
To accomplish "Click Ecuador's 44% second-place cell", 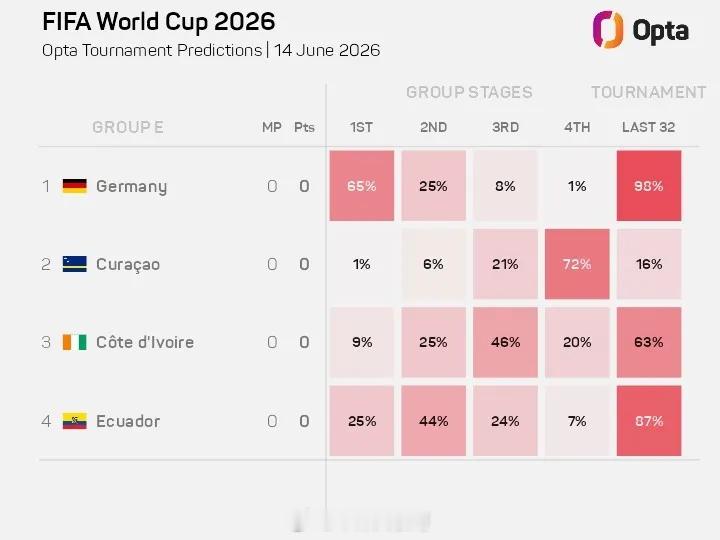I will (x=433, y=421).
